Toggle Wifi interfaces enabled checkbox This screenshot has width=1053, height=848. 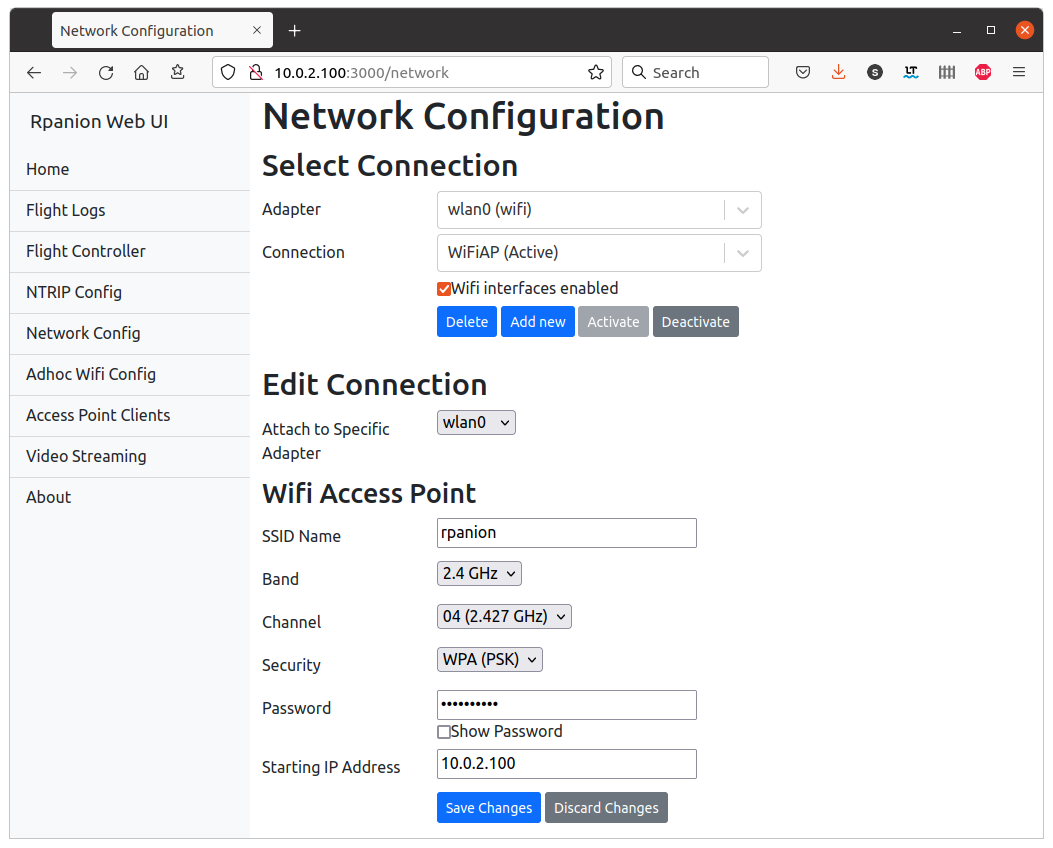(444, 289)
